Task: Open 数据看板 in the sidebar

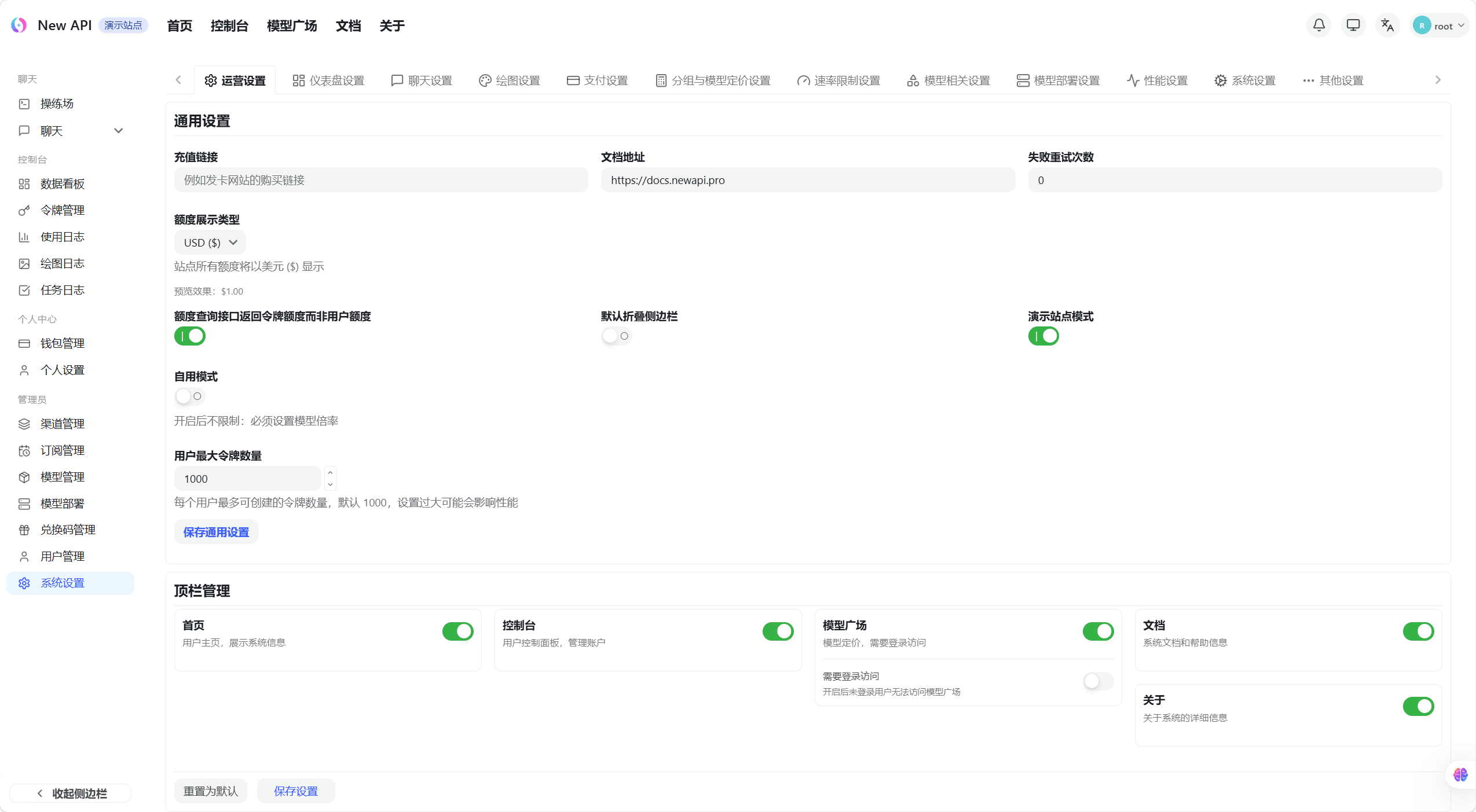Action: 61,183
